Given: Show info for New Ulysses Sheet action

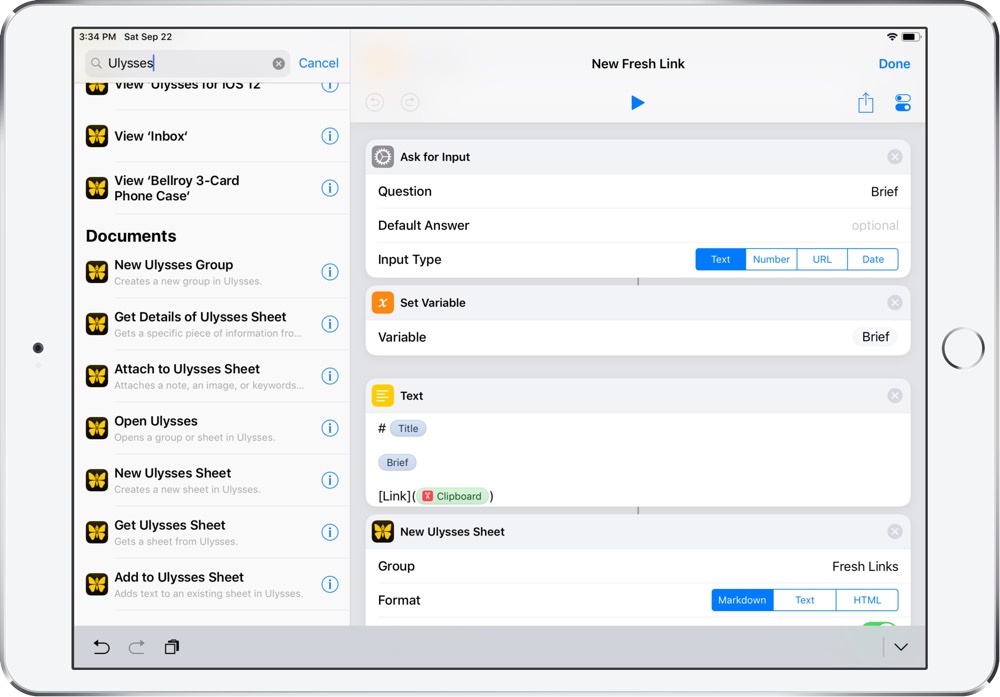Looking at the screenshot, I should [330, 480].
